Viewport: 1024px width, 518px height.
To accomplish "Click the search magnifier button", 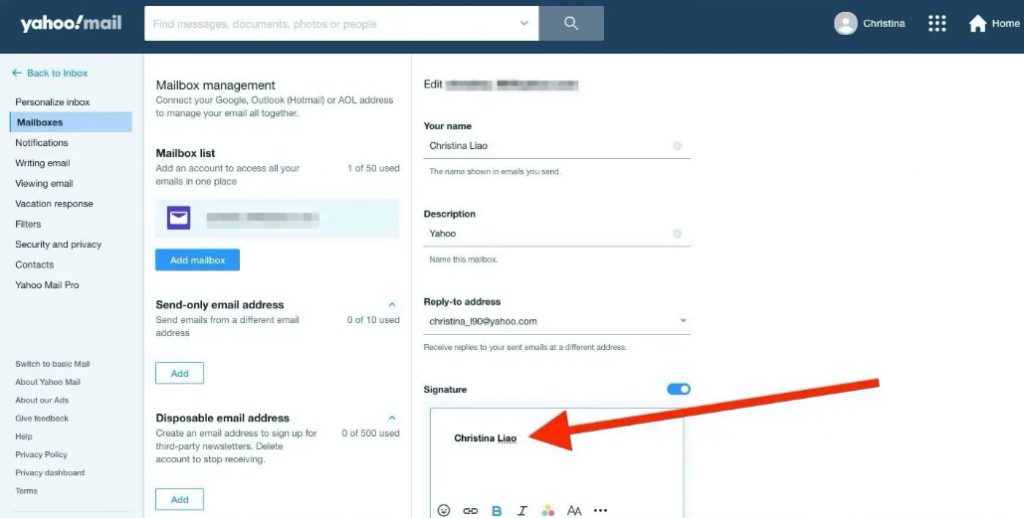I will 571,24.
